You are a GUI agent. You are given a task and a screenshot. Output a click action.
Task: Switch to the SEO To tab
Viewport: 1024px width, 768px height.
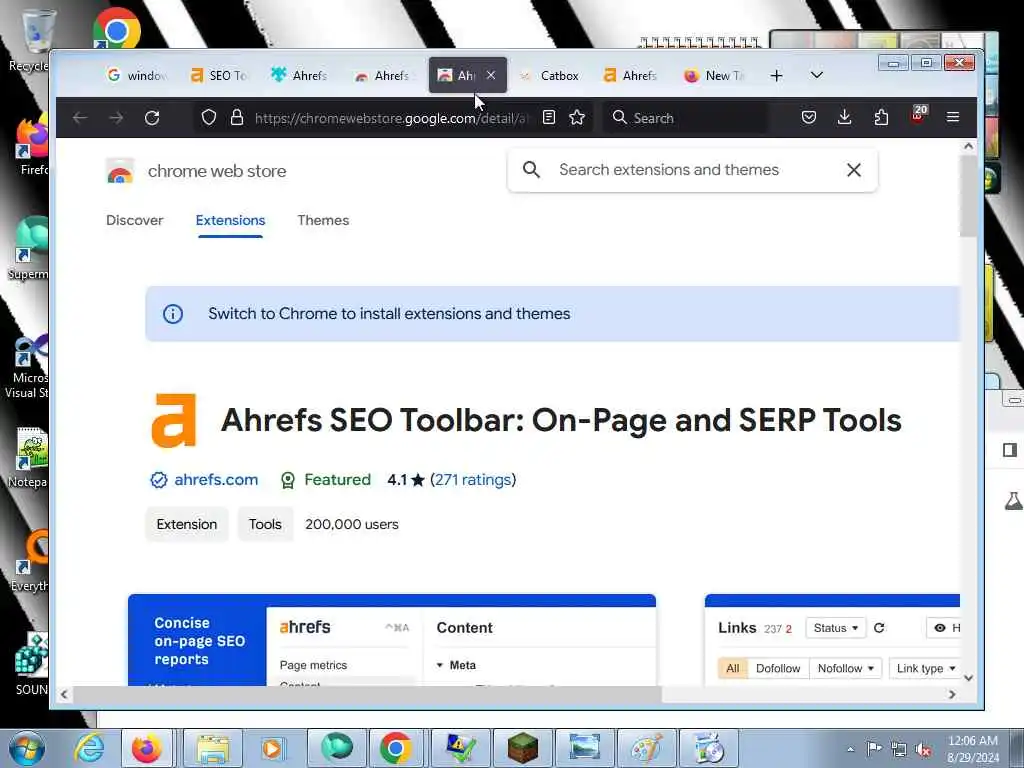coord(218,76)
